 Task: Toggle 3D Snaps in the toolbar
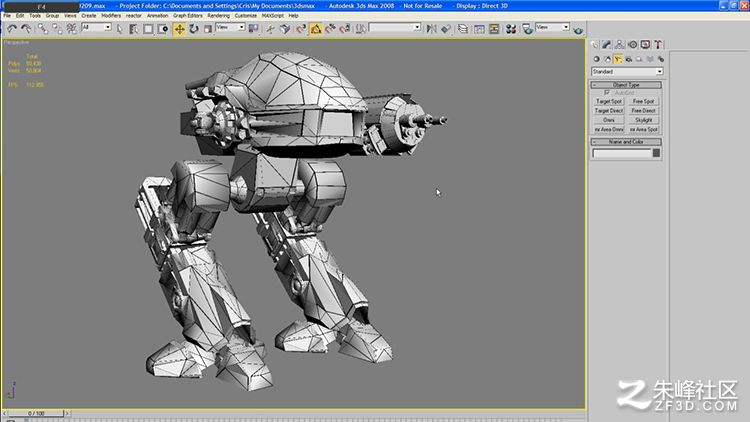click(301, 29)
